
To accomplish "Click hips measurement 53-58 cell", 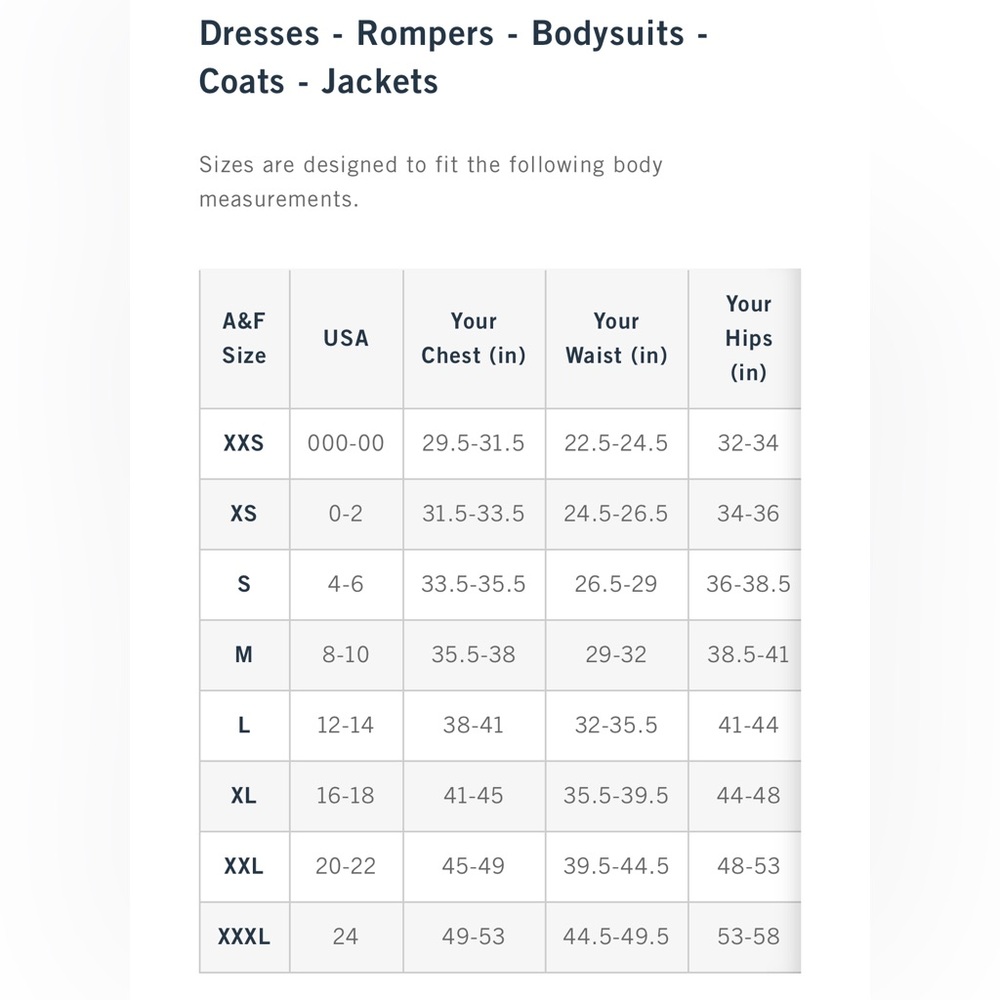I will coord(748,937).
